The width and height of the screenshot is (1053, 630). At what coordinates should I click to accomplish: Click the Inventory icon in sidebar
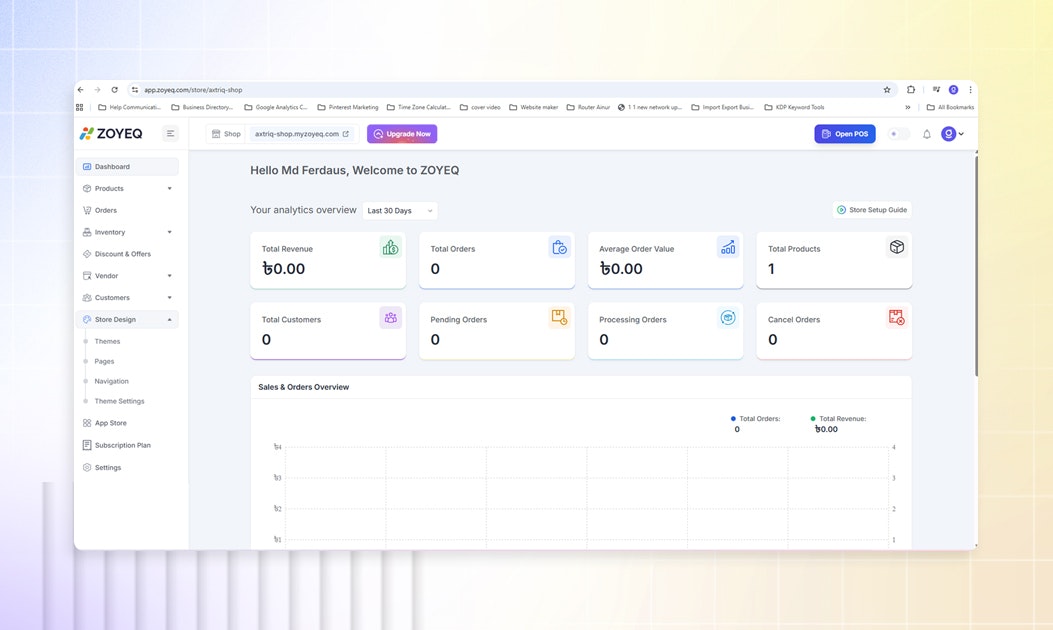coord(87,232)
